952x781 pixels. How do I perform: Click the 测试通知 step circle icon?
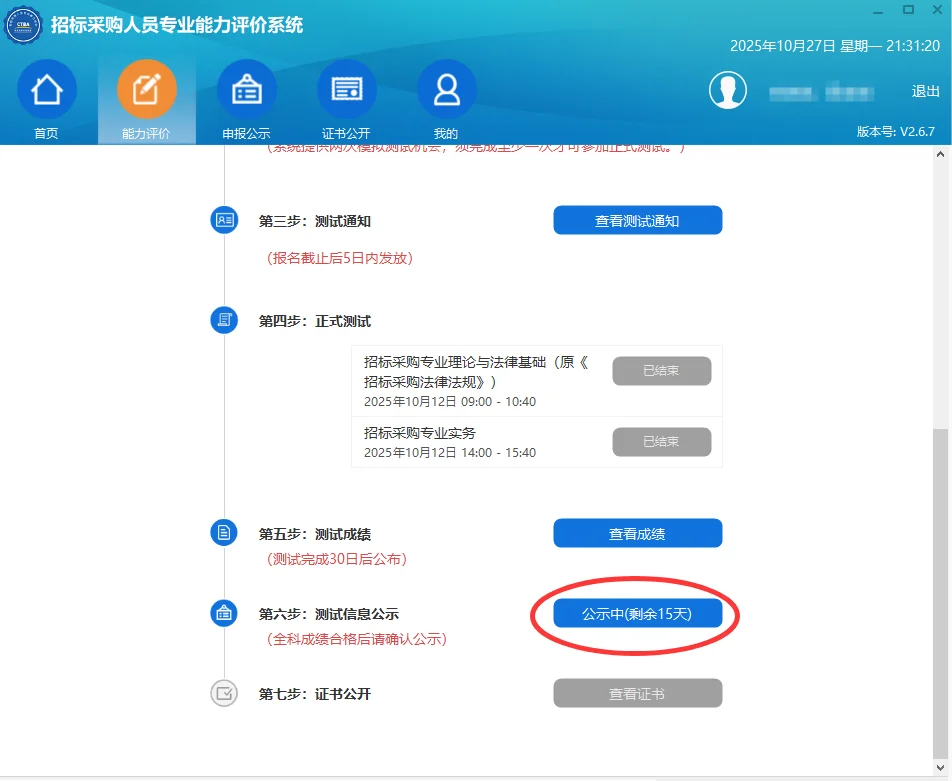click(x=224, y=220)
